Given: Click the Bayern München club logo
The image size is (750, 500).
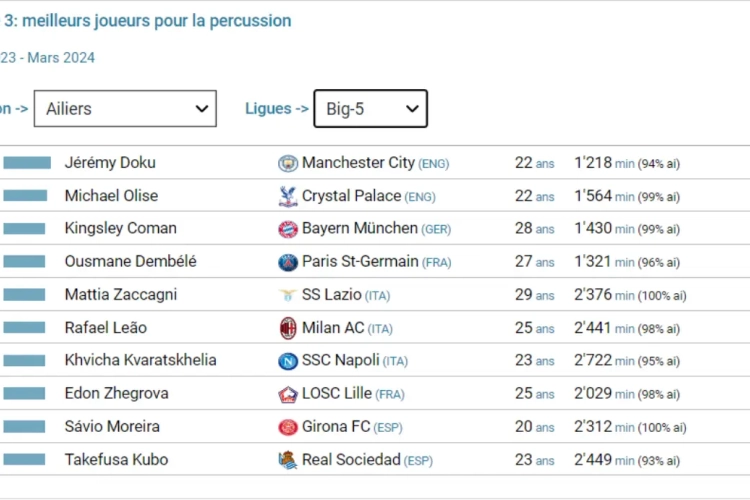Looking at the screenshot, I should pyautogui.click(x=288, y=229).
